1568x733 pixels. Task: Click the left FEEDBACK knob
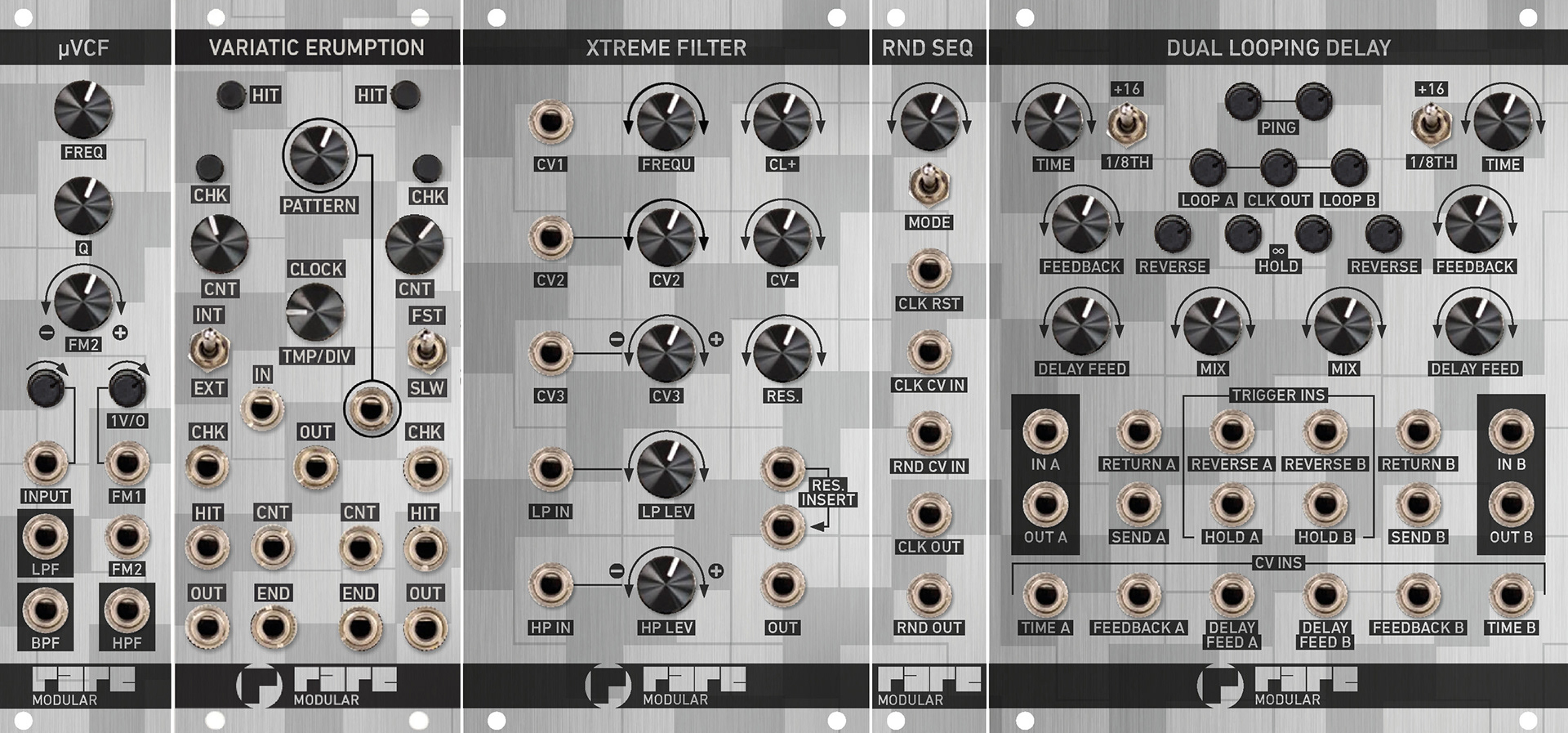1081,224
